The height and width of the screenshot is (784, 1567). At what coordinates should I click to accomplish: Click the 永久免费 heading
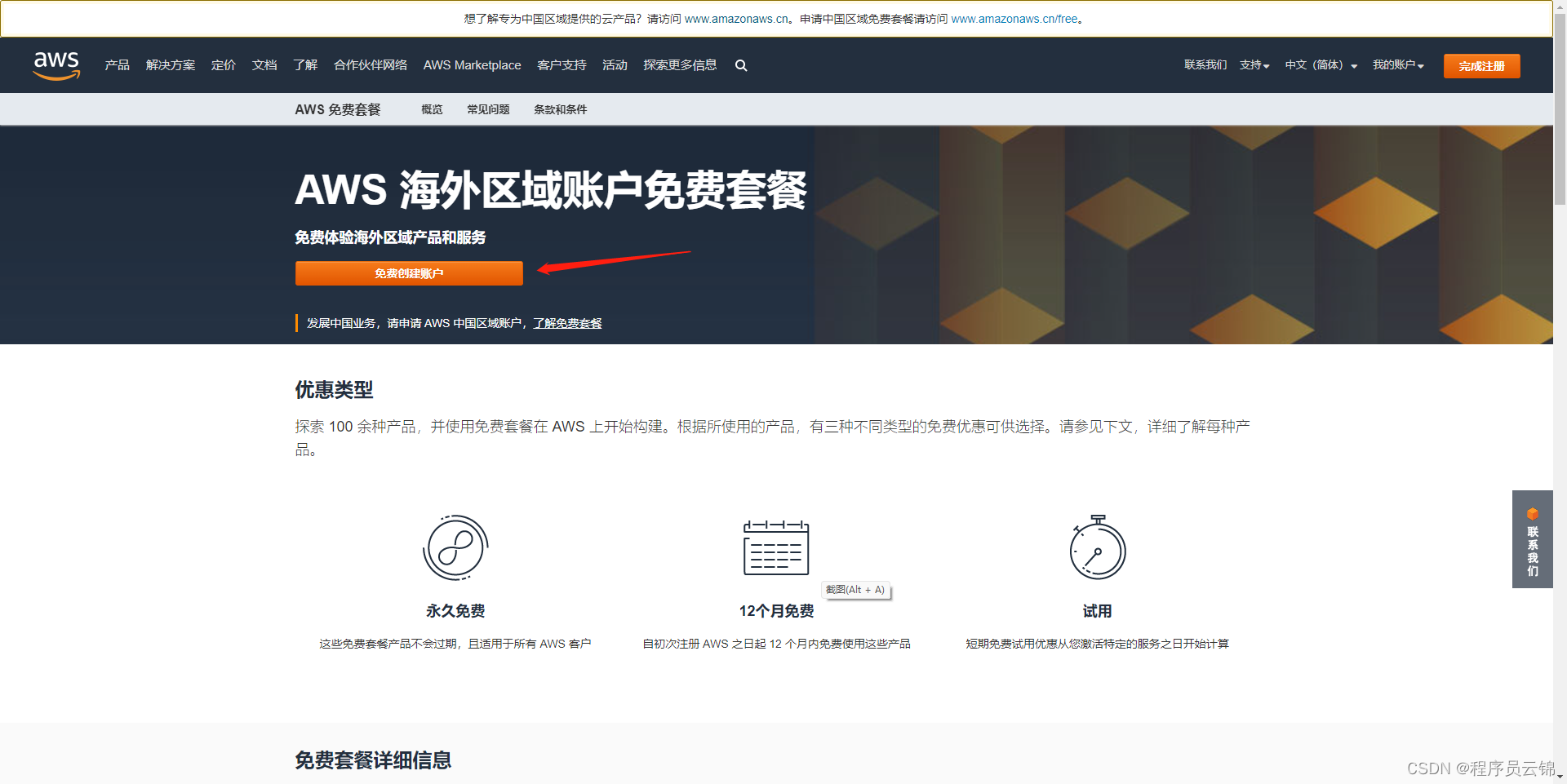(455, 611)
